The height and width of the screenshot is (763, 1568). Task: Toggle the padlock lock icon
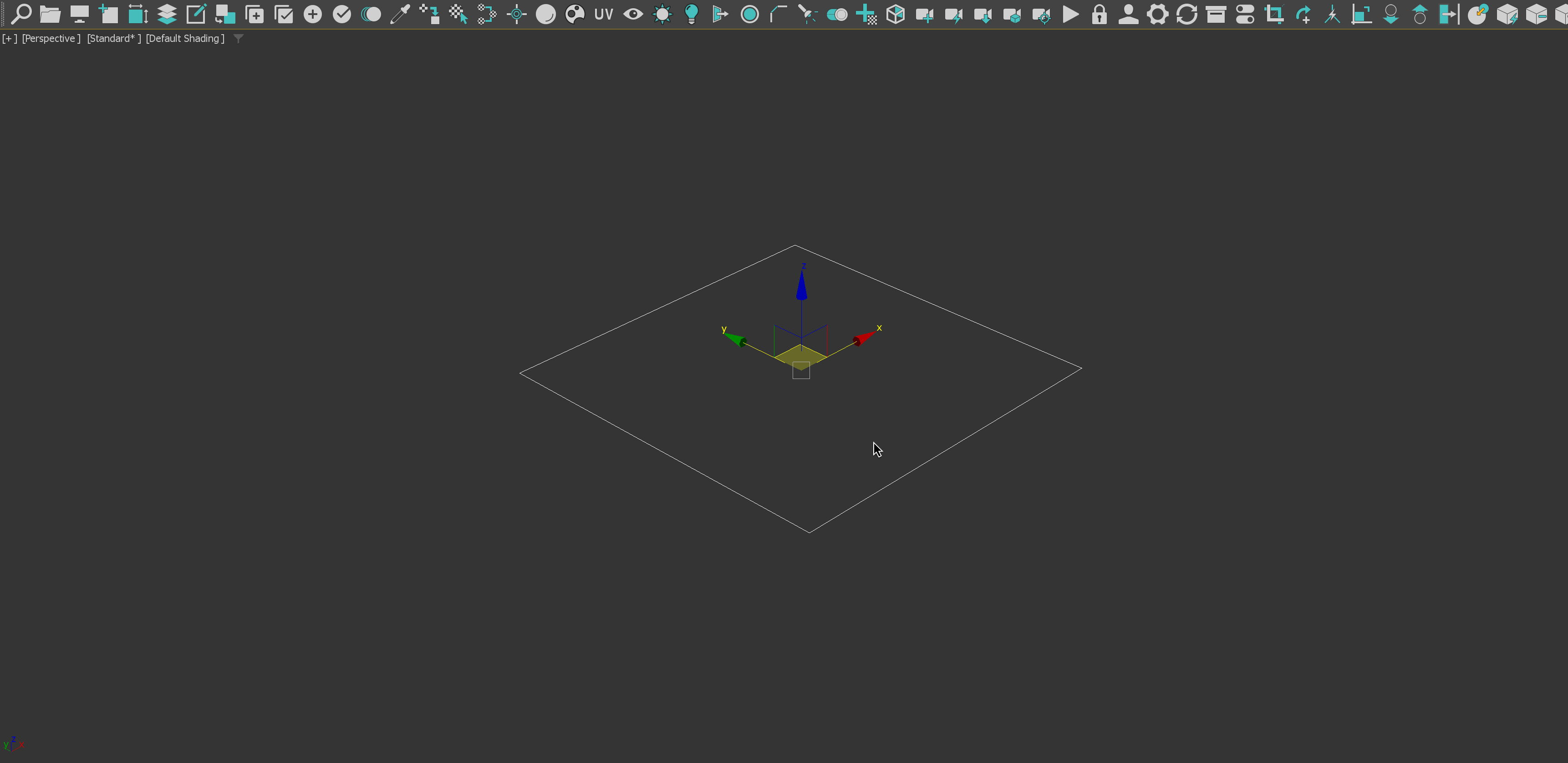coord(1100,13)
